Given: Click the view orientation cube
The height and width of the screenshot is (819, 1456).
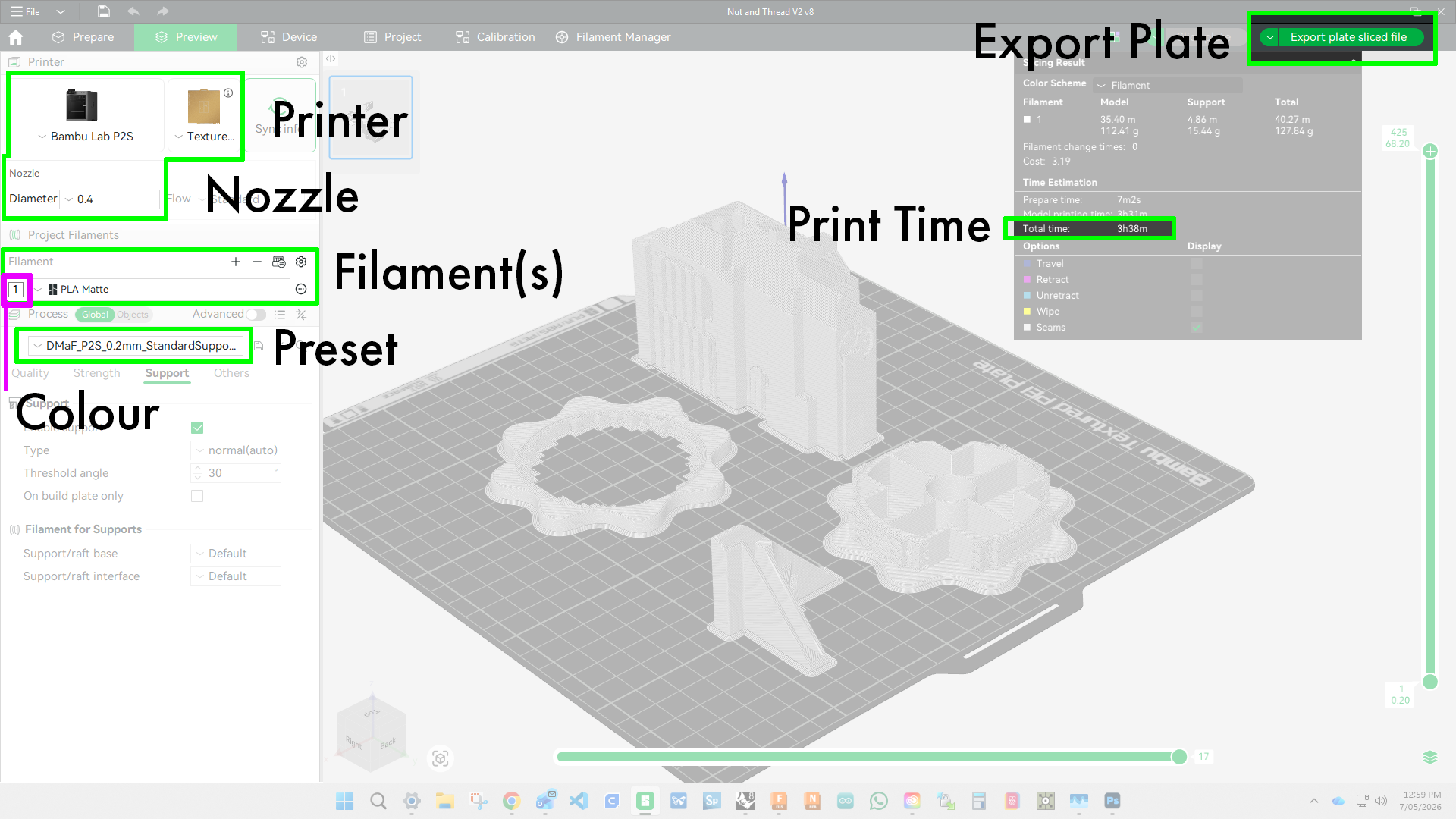Looking at the screenshot, I should pyautogui.click(x=372, y=732).
